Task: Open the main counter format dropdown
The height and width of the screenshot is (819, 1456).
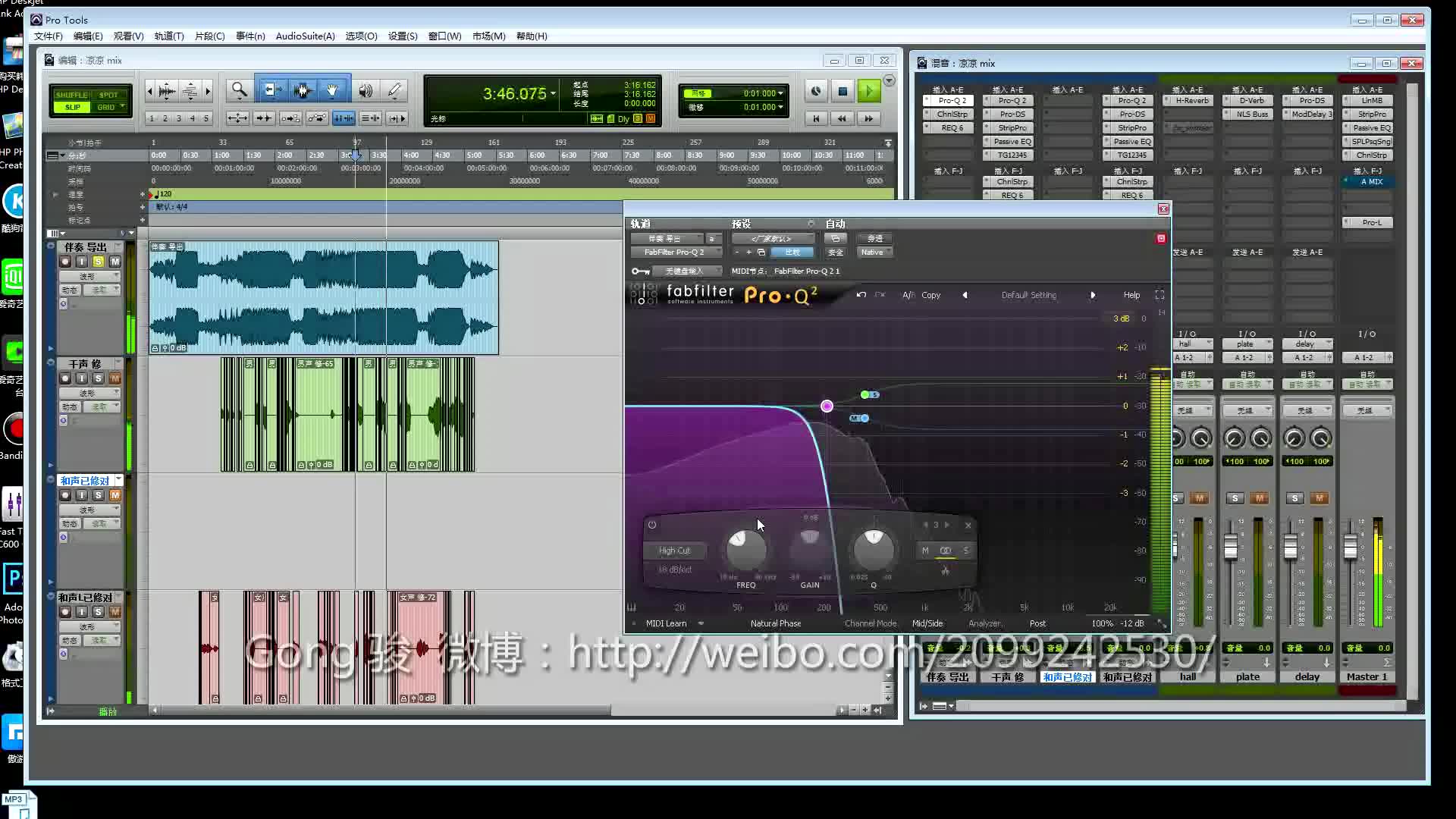Action: [554, 93]
